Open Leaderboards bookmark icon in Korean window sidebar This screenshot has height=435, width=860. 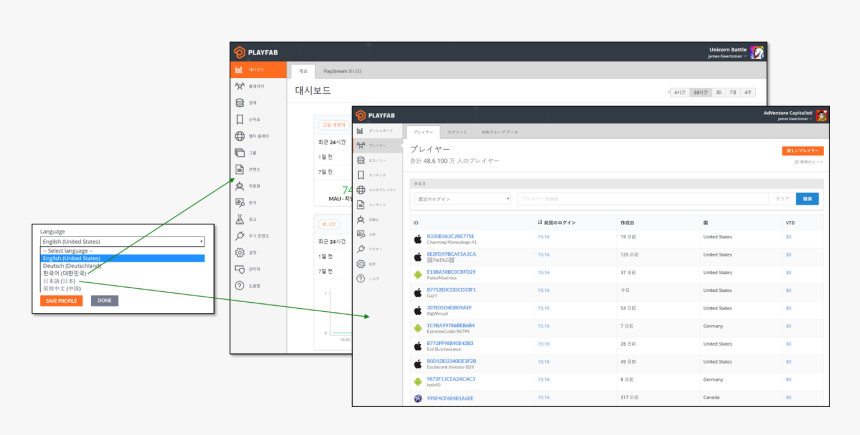(x=240, y=119)
